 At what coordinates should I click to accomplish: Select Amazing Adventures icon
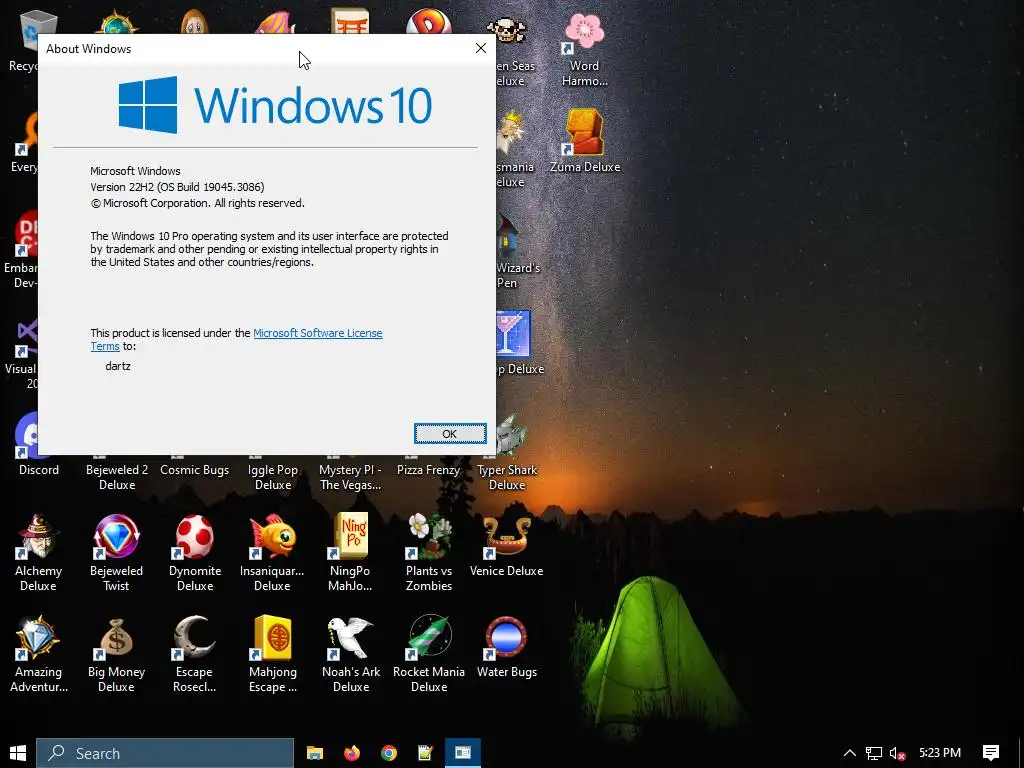pyautogui.click(x=39, y=653)
